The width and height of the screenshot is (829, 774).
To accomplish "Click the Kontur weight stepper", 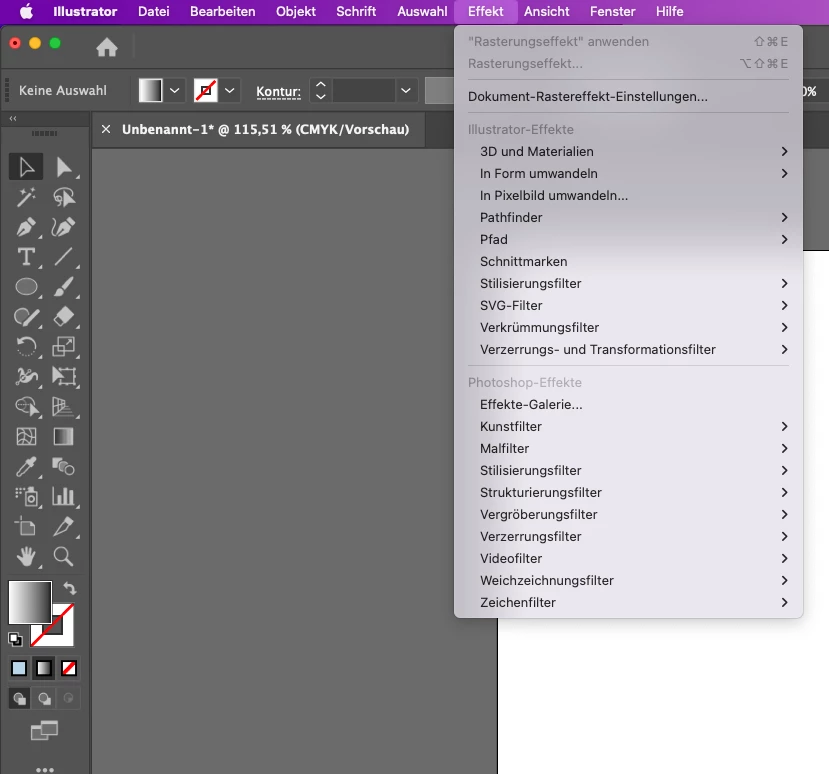I will 320,90.
